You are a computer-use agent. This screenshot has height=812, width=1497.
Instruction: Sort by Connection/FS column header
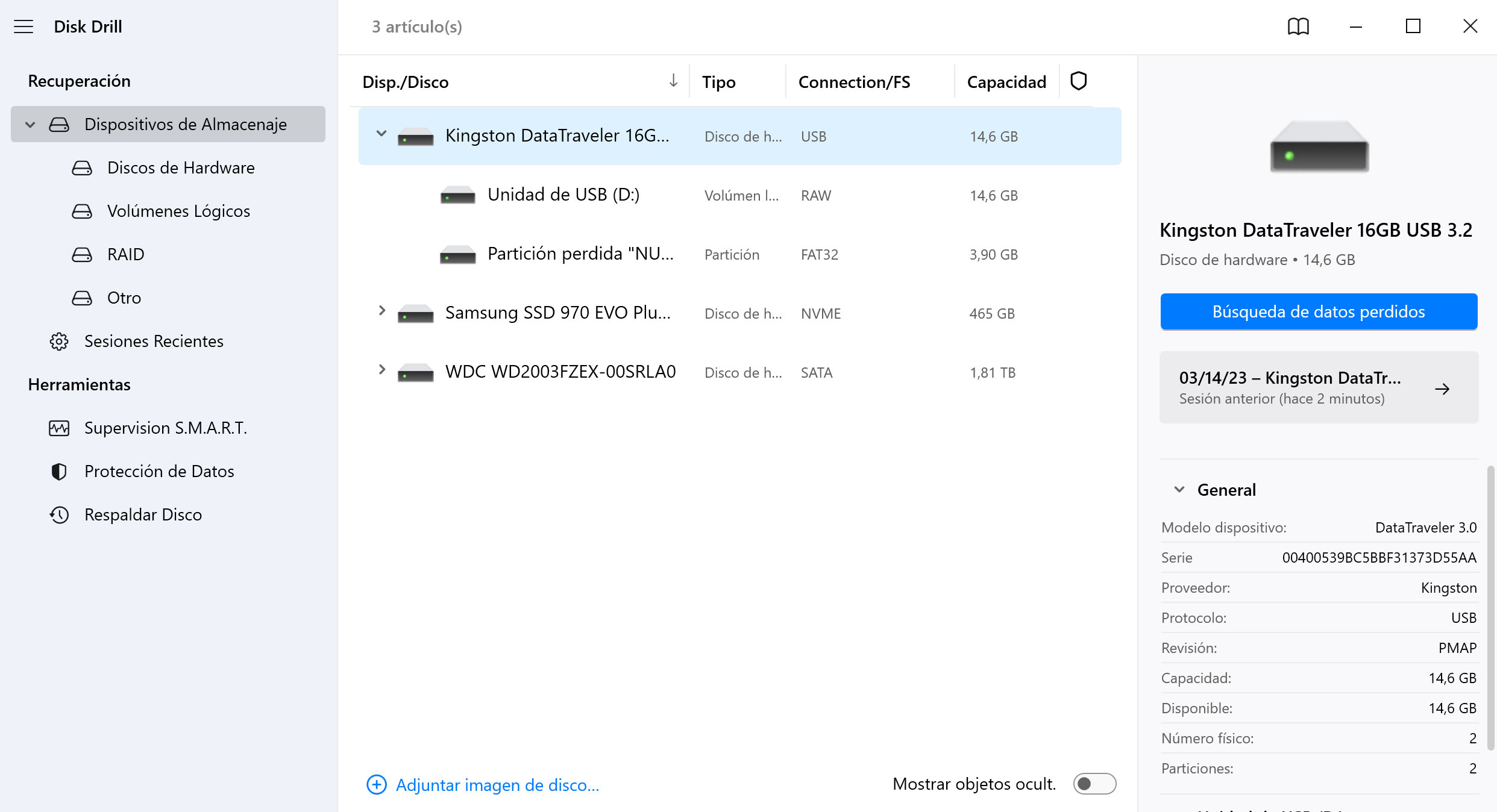(x=854, y=83)
